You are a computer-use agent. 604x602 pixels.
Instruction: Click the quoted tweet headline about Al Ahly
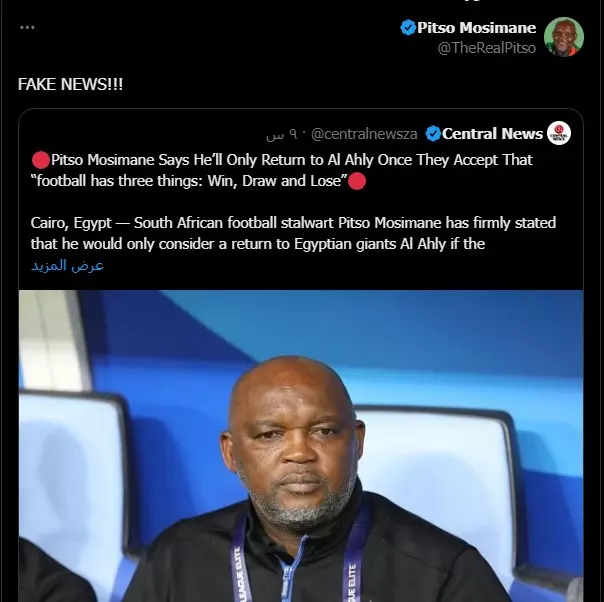click(282, 170)
